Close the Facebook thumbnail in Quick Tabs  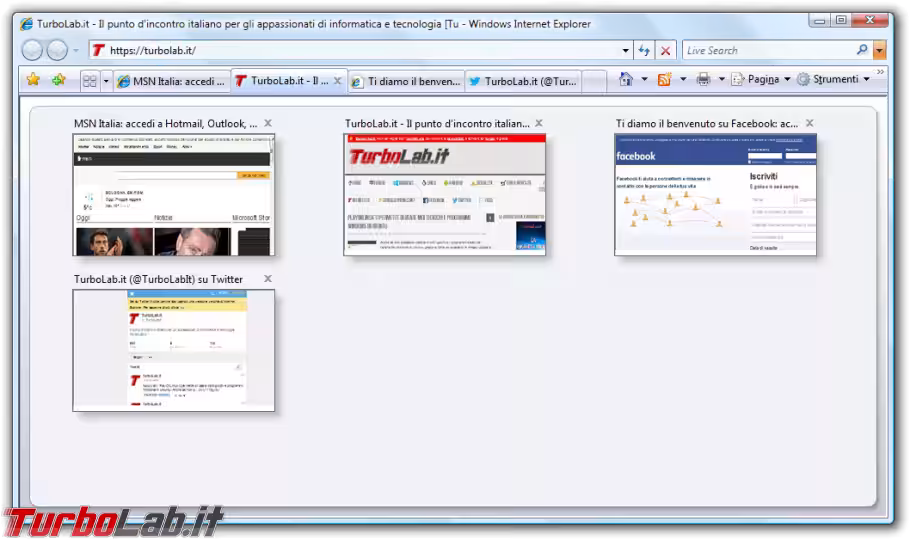pyautogui.click(x=809, y=123)
